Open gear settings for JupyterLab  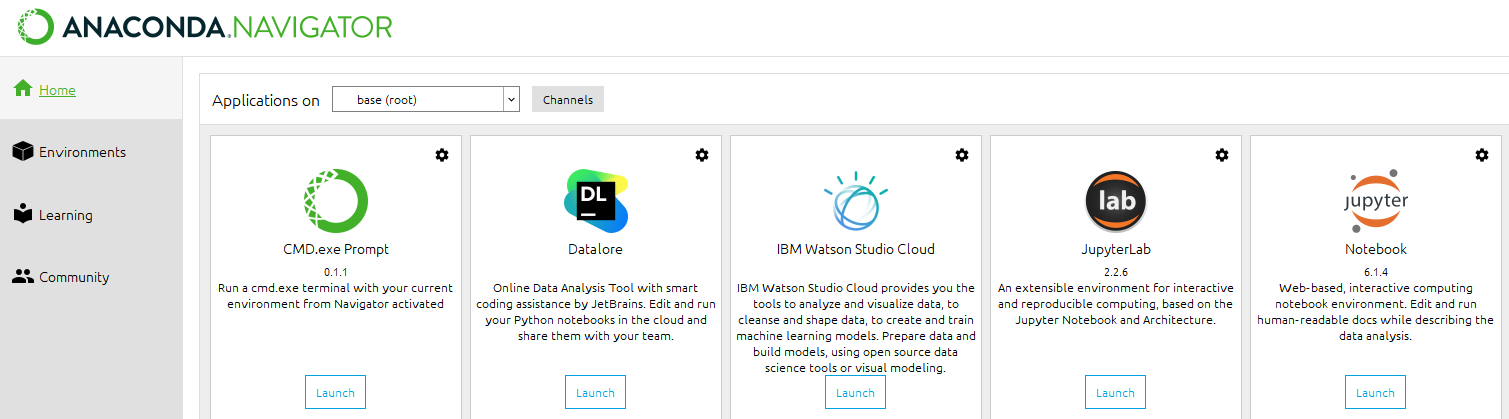1222,155
